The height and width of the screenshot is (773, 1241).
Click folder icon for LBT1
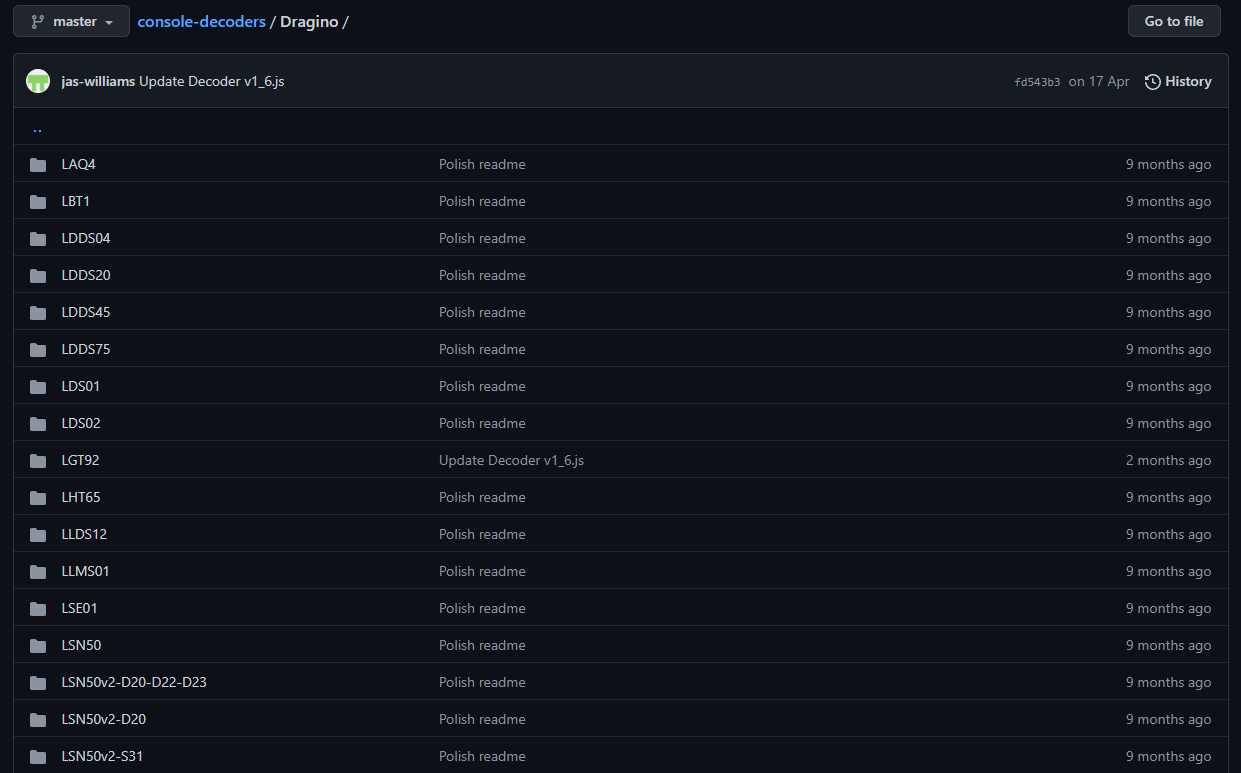pos(38,202)
